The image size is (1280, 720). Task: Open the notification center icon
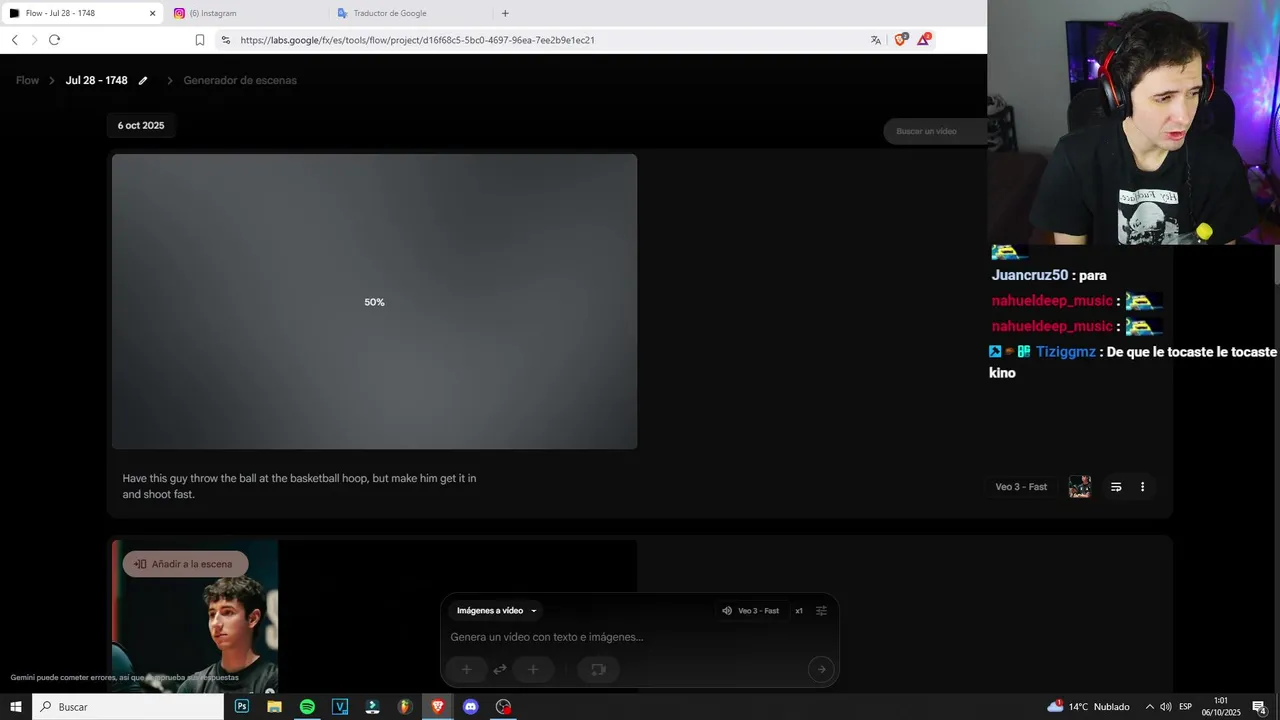(1260, 707)
